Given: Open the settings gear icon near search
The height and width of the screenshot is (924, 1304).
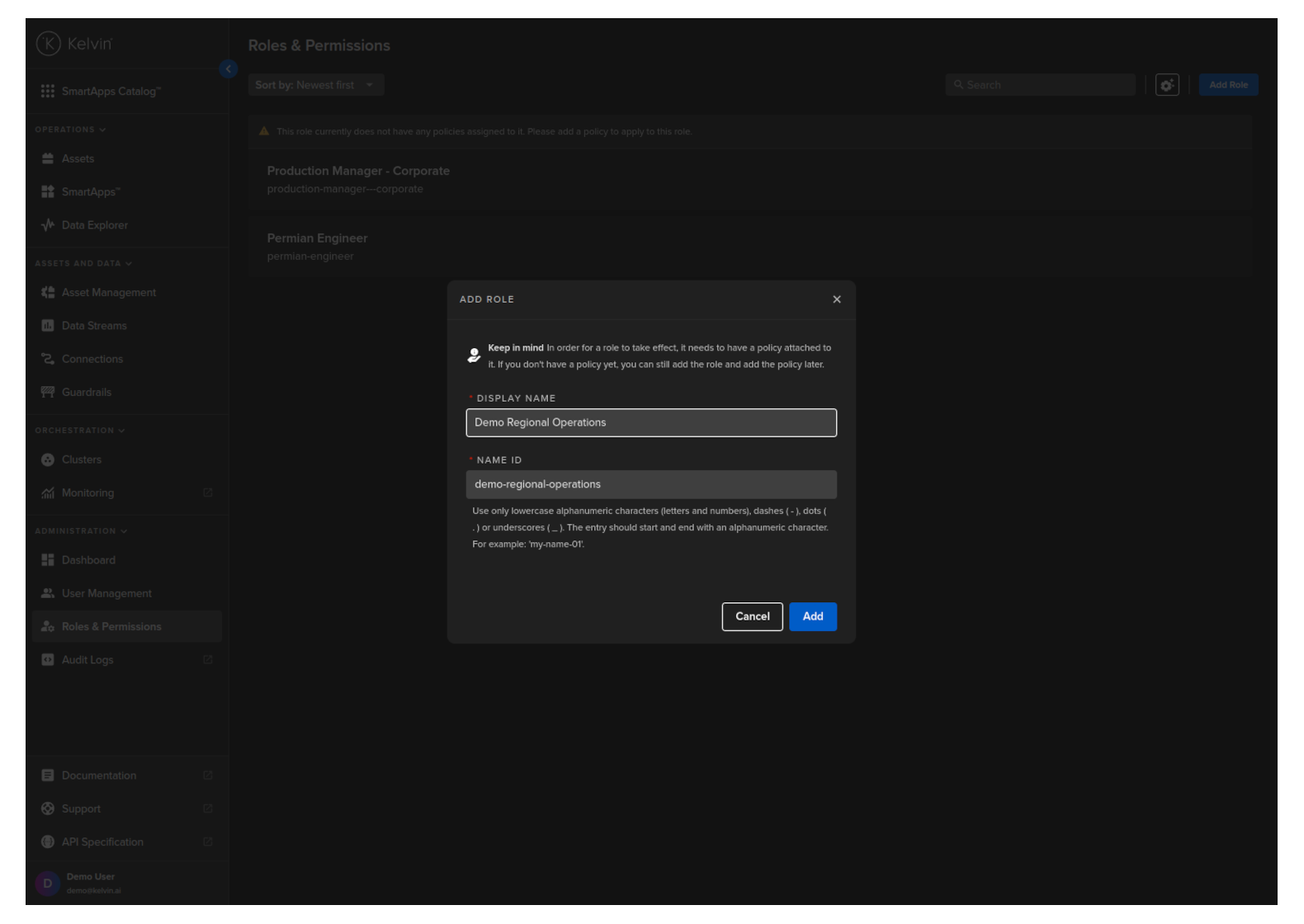Looking at the screenshot, I should 1166,85.
